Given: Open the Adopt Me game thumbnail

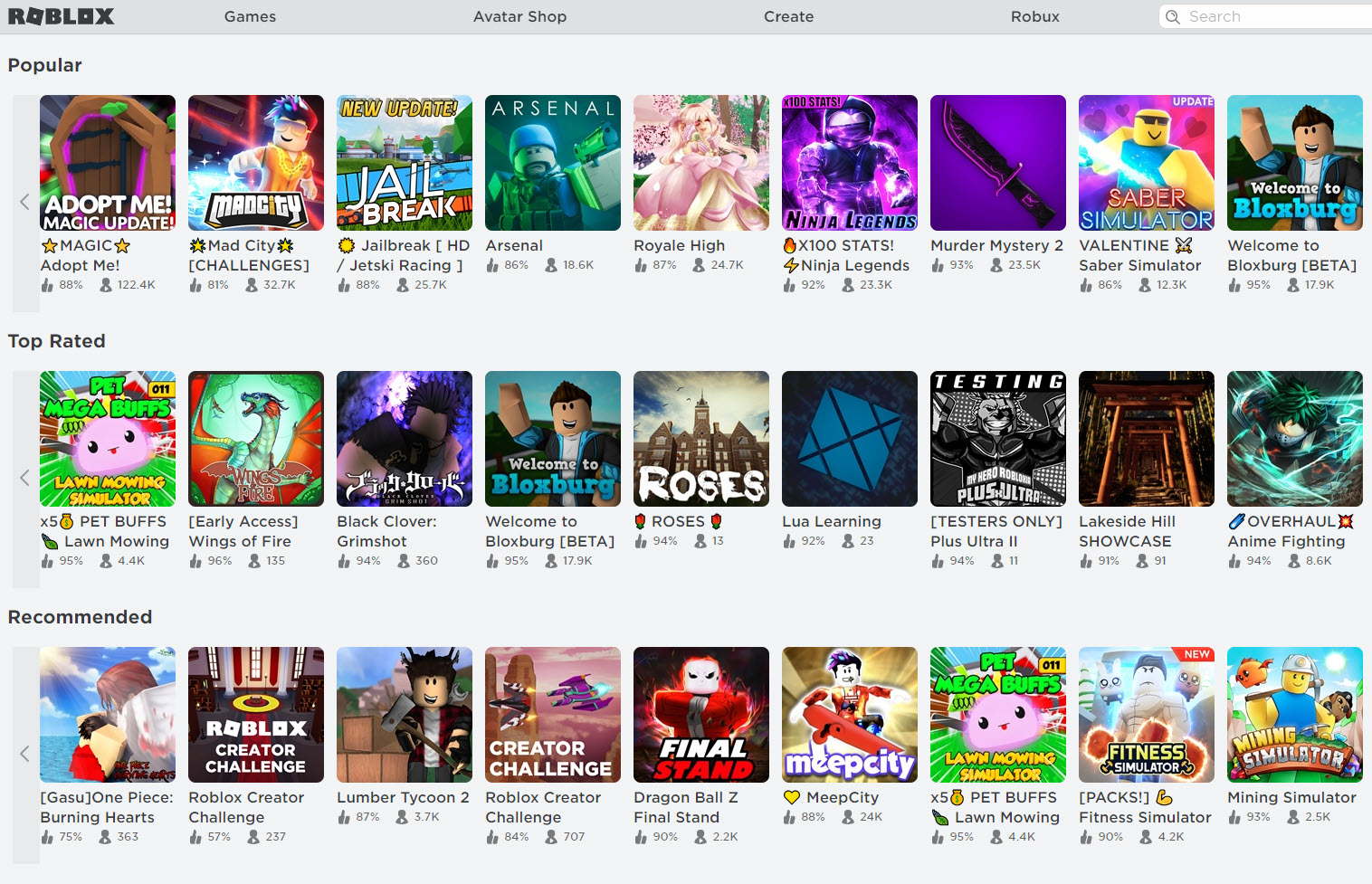Looking at the screenshot, I should click(108, 163).
